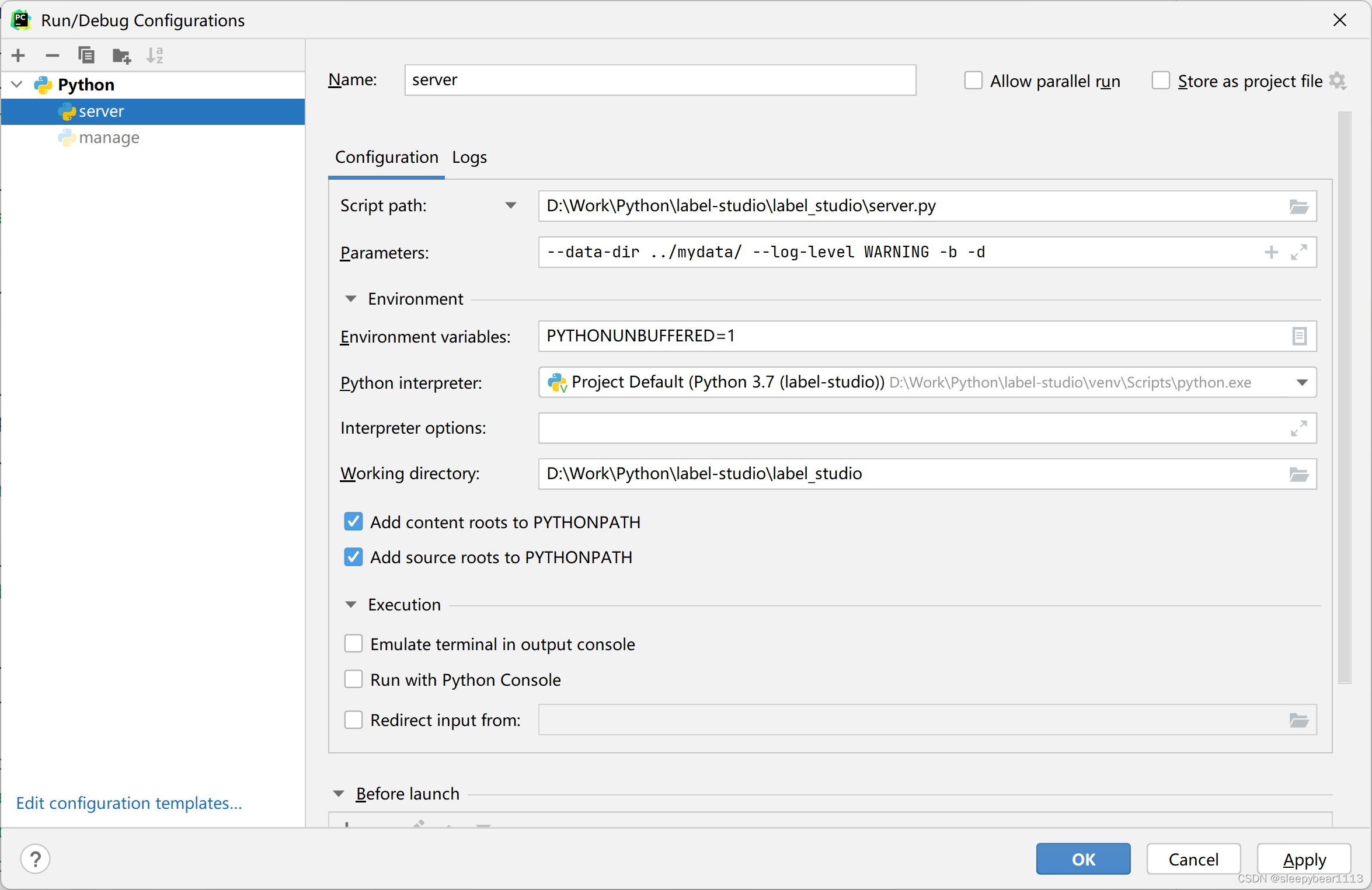
Task: Insert macro in Parameters field
Action: (1271, 253)
